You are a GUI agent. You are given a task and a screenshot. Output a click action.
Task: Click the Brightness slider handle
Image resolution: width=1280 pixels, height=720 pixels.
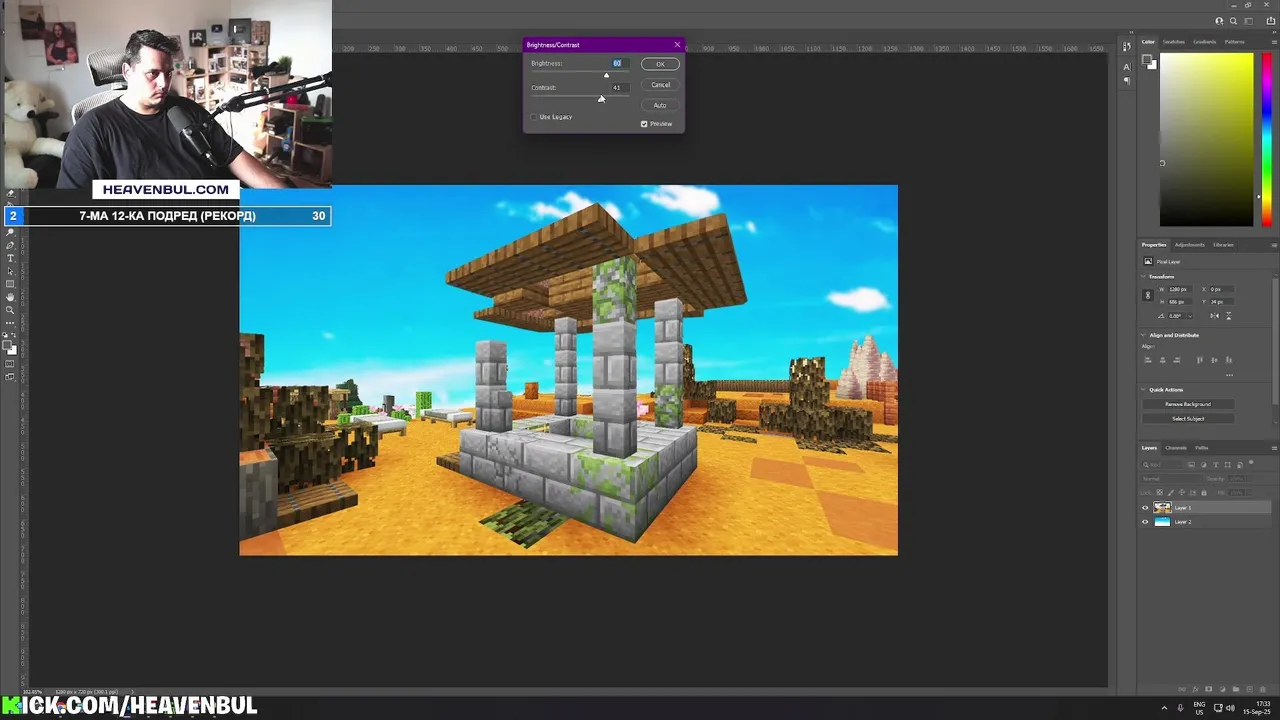click(606, 75)
